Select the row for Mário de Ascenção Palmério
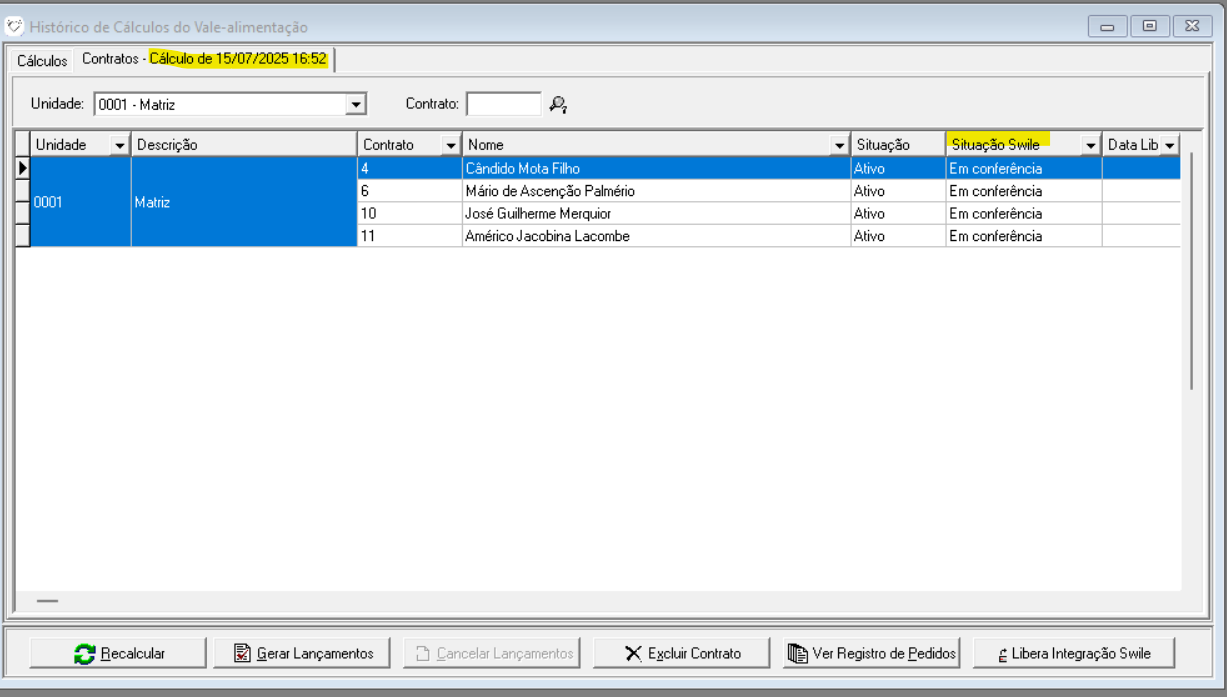1227x697 pixels. [x=550, y=191]
